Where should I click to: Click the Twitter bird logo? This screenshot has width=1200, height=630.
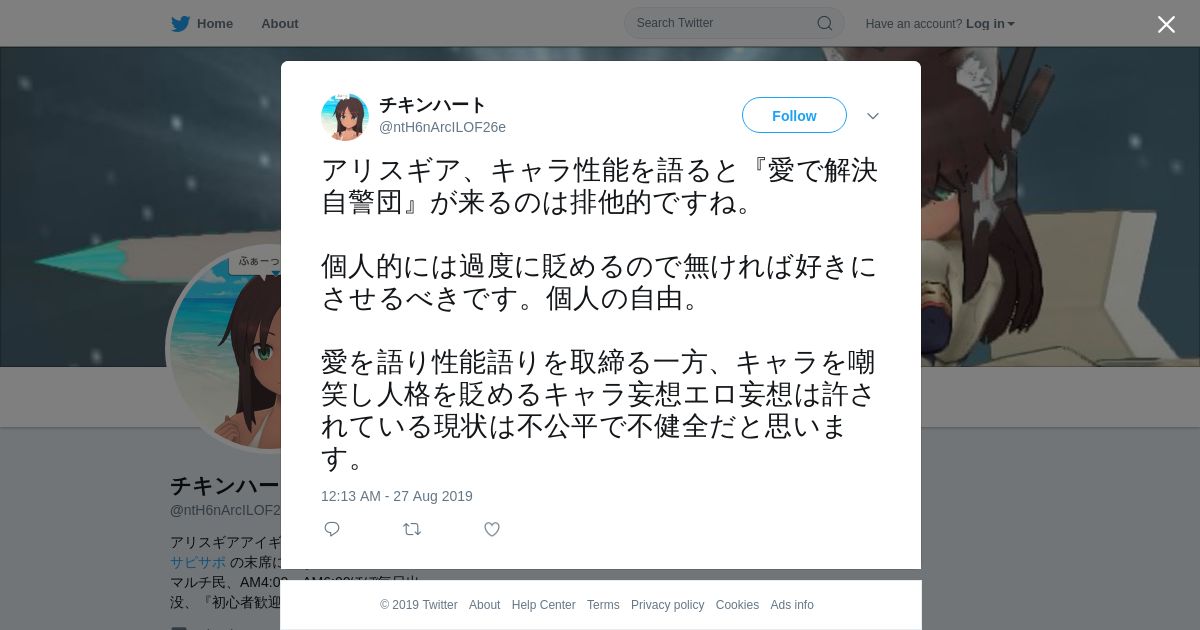180,24
